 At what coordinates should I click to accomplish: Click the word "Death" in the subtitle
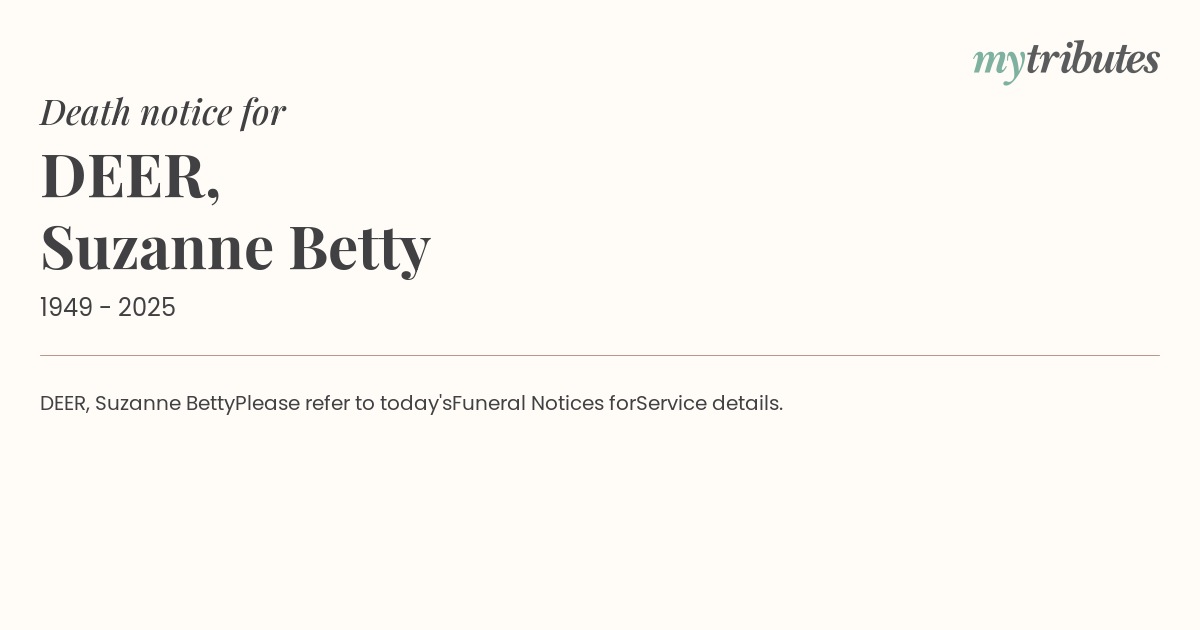click(x=85, y=112)
